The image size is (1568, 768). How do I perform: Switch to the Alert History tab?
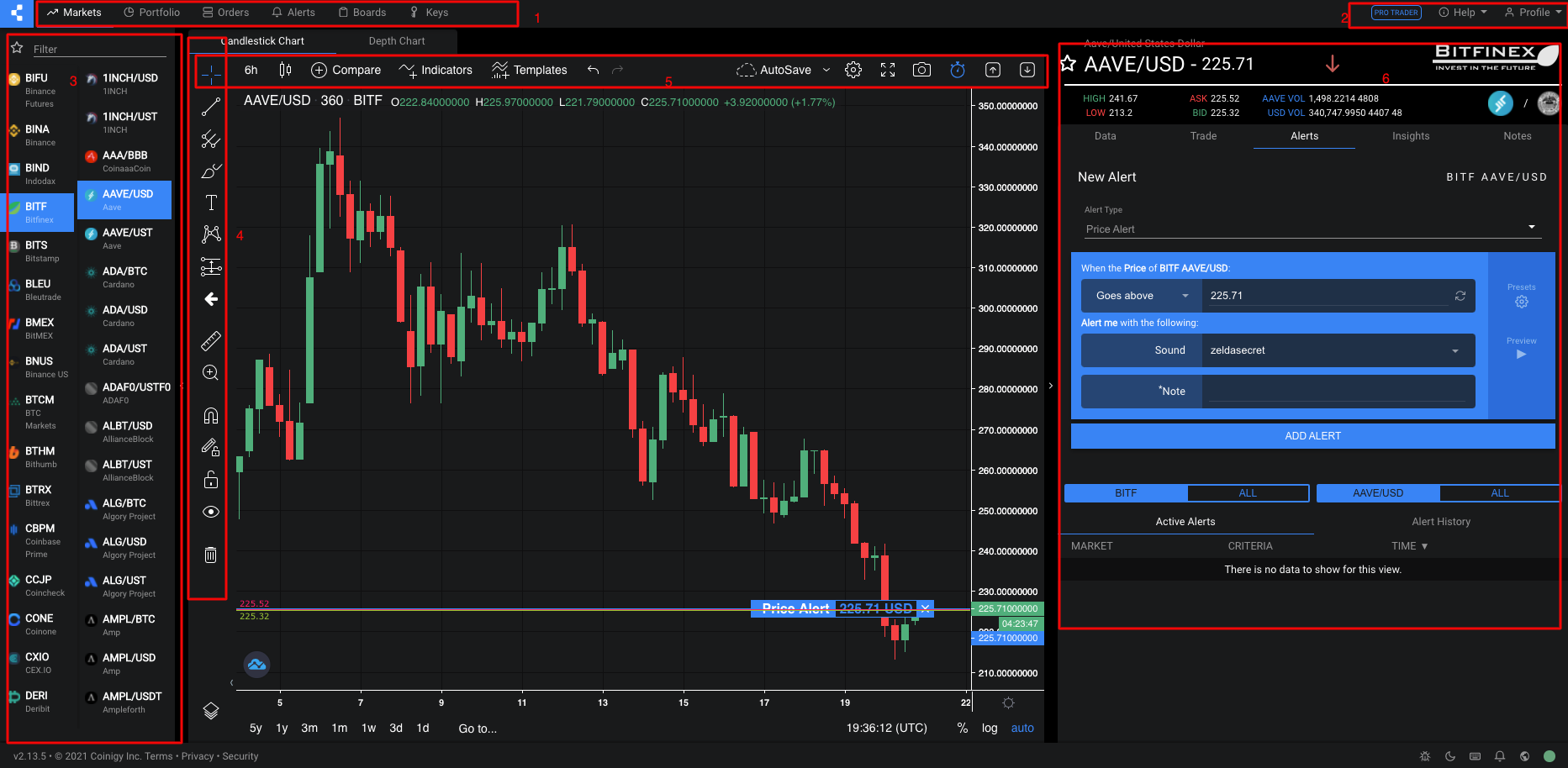pos(1441,522)
